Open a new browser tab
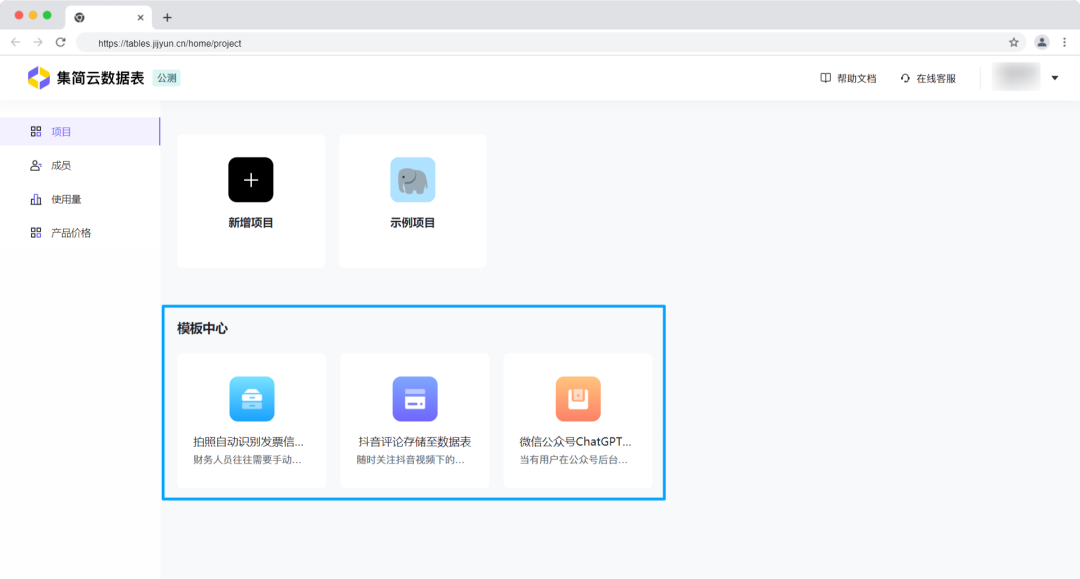This screenshot has width=1080, height=579. tap(167, 18)
